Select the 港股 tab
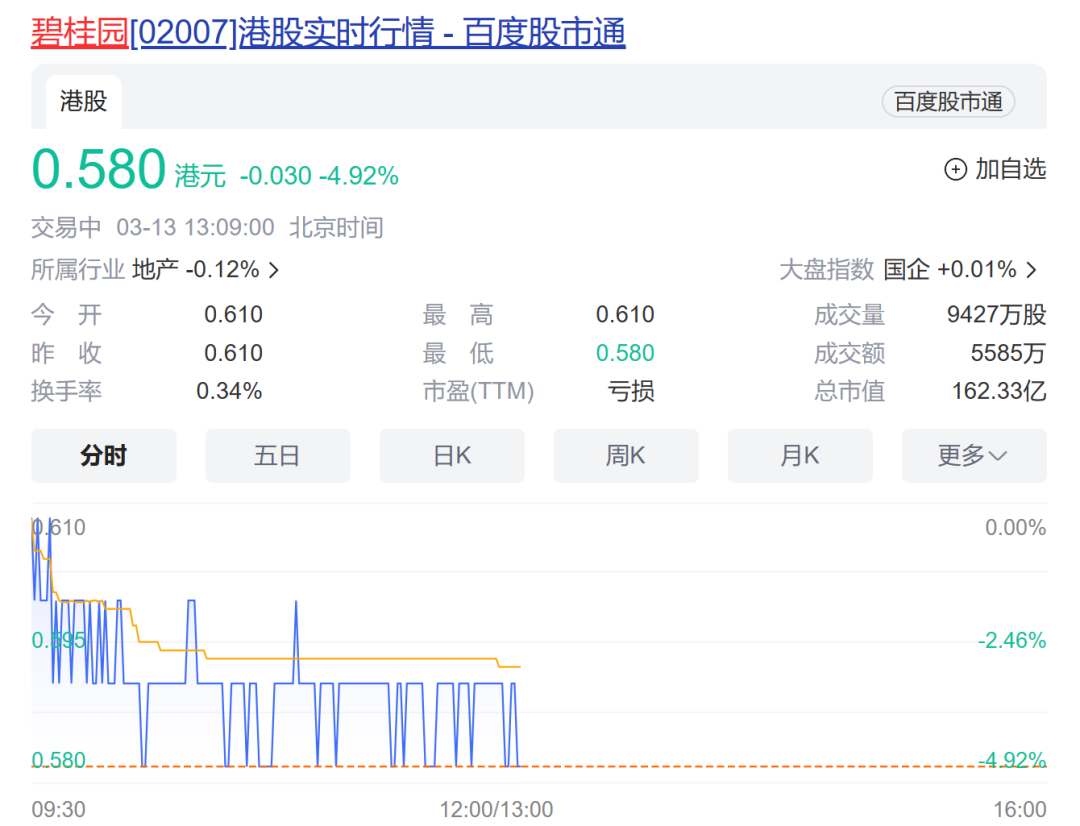Image resolution: width=1080 pixels, height=826 pixels. click(x=83, y=101)
